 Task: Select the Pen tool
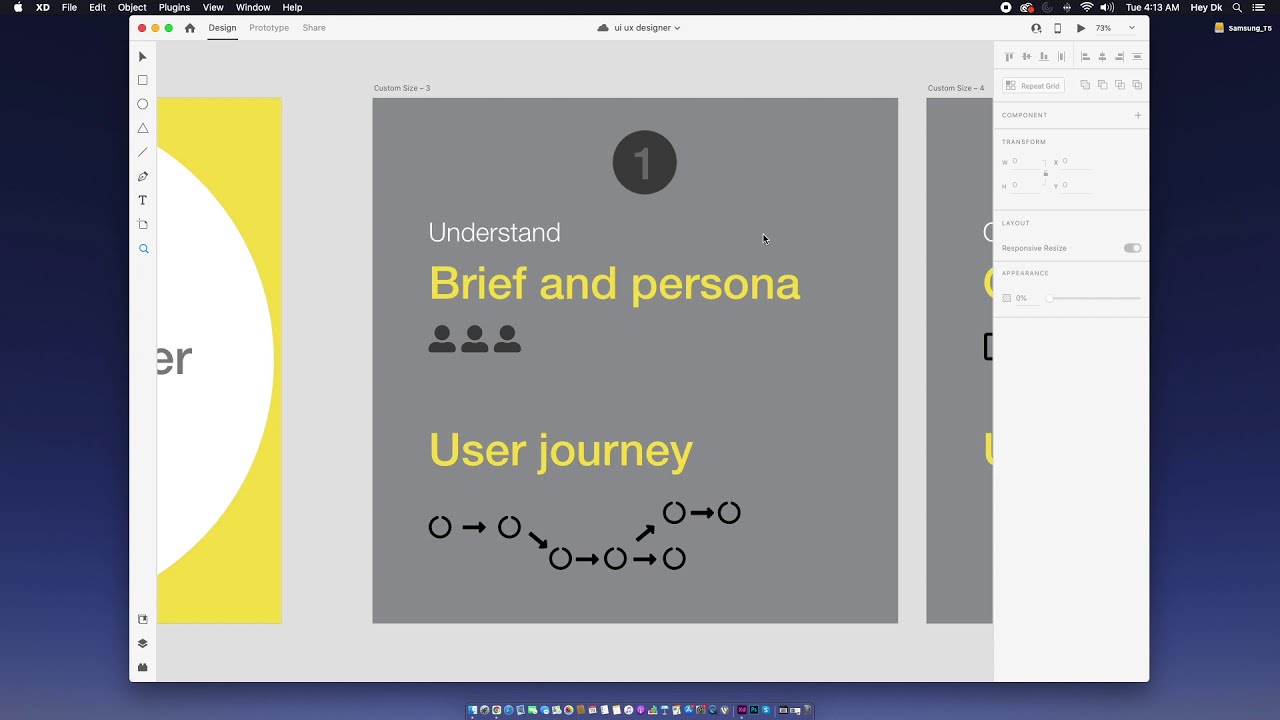[x=143, y=176]
